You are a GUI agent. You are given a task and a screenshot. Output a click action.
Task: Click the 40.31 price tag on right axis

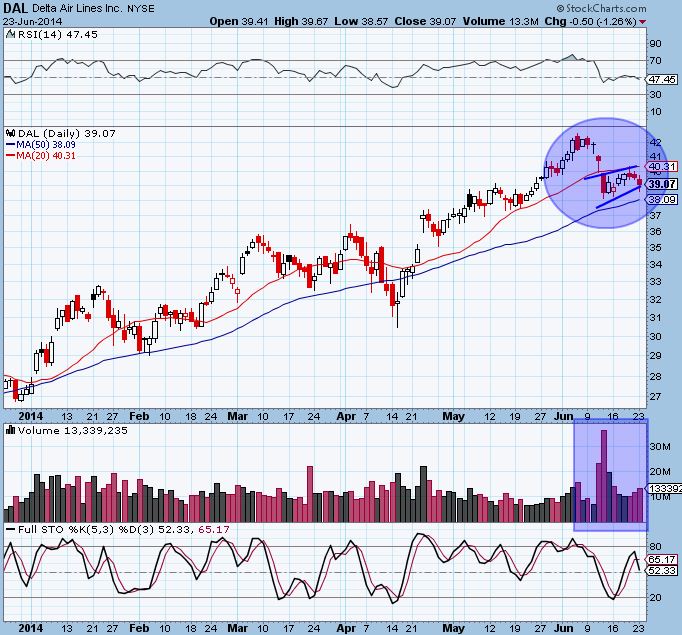[x=662, y=167]
